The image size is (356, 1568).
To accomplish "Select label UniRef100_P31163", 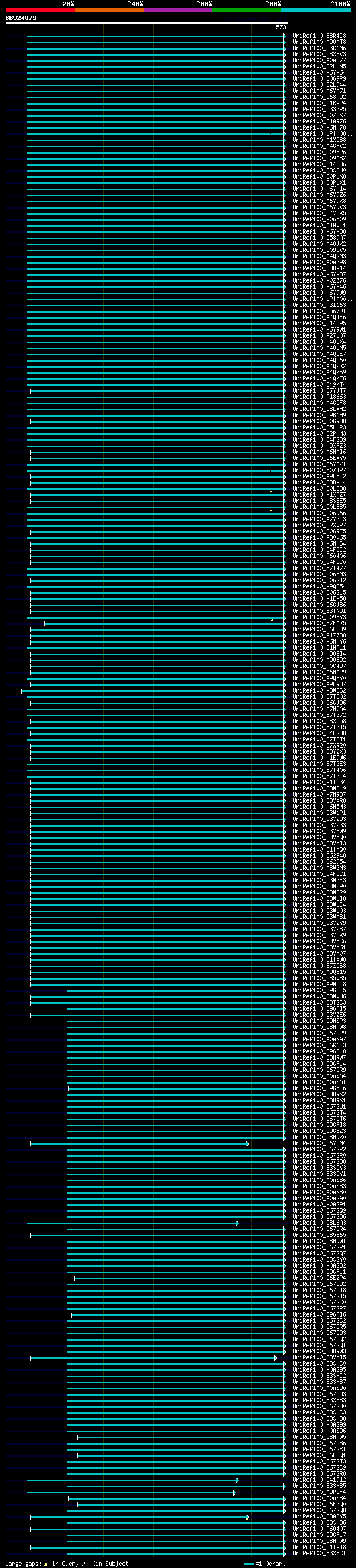I will tap(319, 305).
